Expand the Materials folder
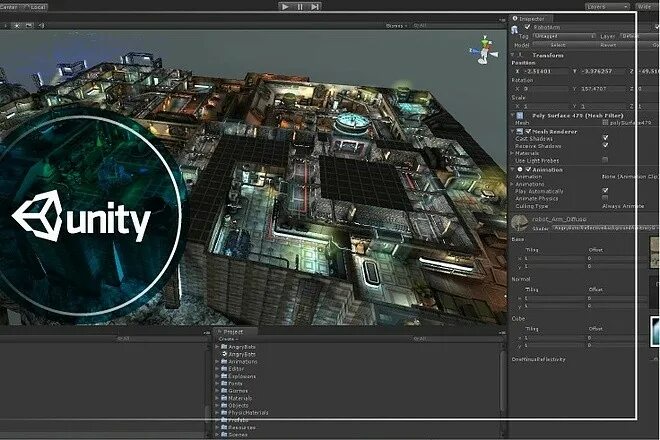The image size is (660, 440). coord(217,398)
